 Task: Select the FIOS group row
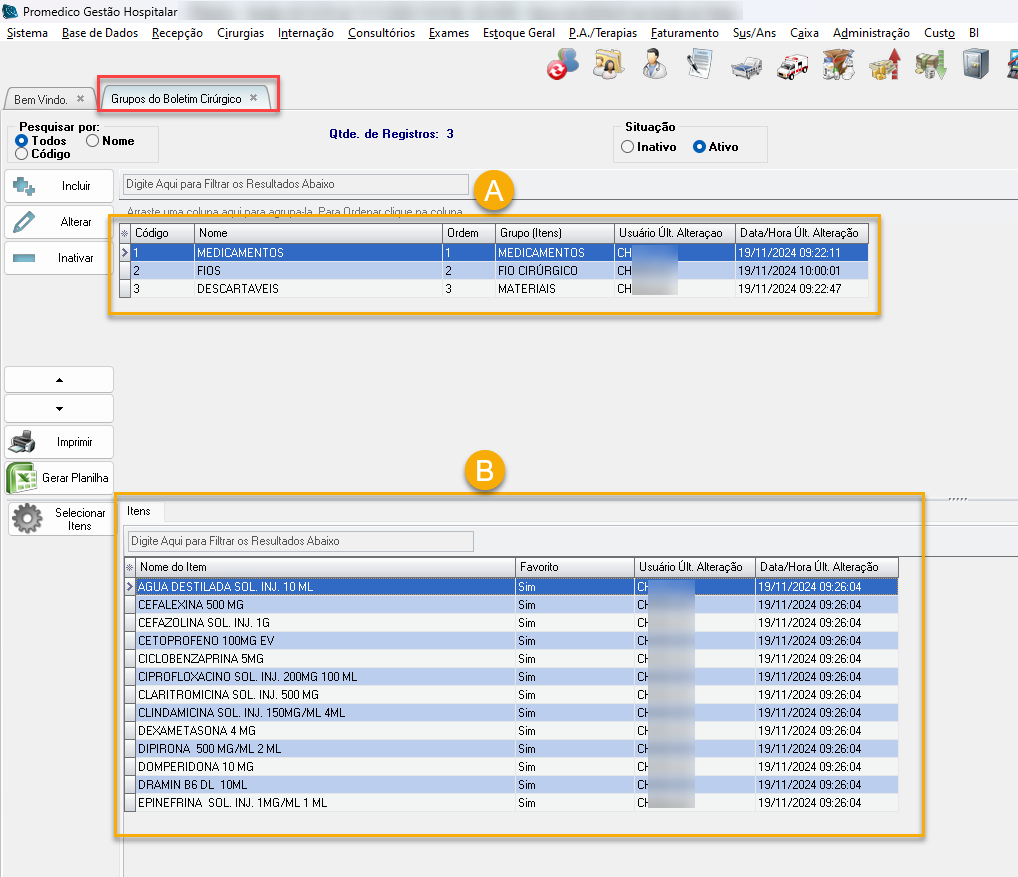pos(493,271)
